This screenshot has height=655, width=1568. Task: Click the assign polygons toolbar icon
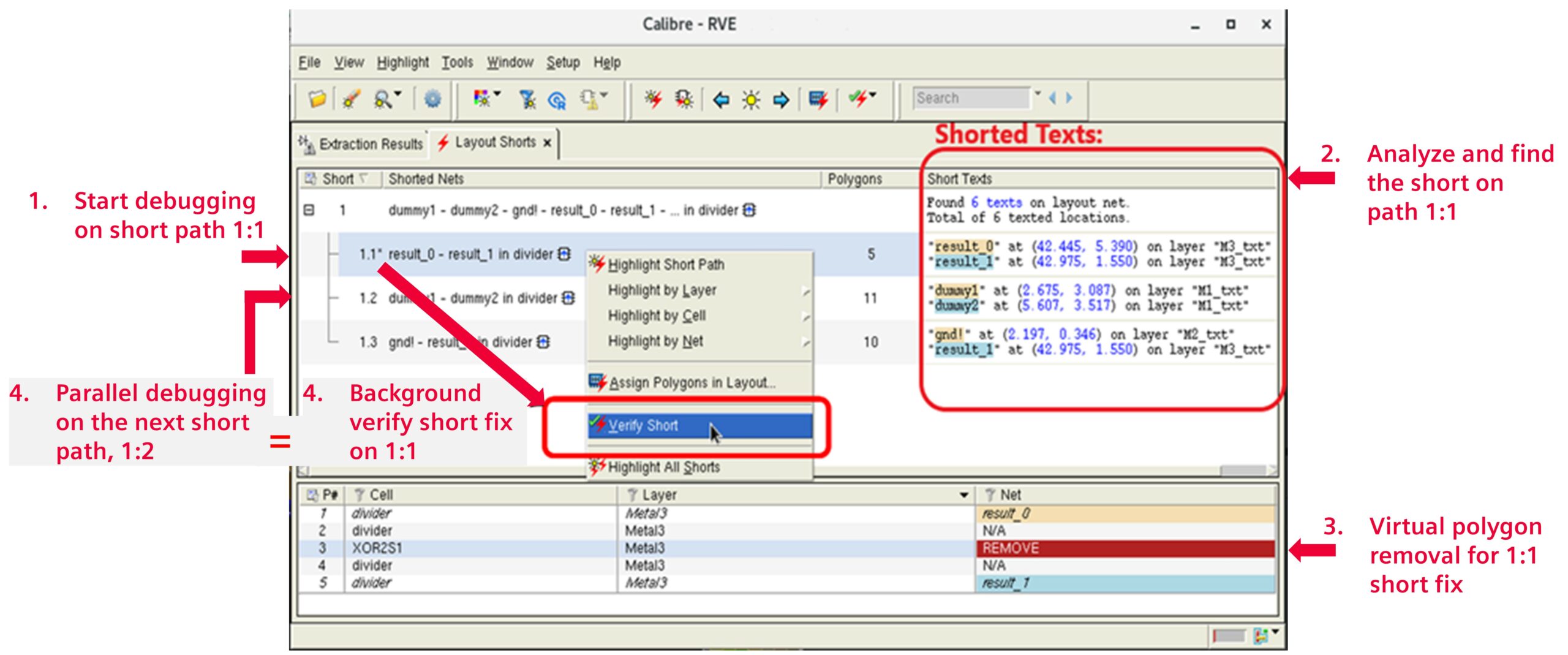818,99
